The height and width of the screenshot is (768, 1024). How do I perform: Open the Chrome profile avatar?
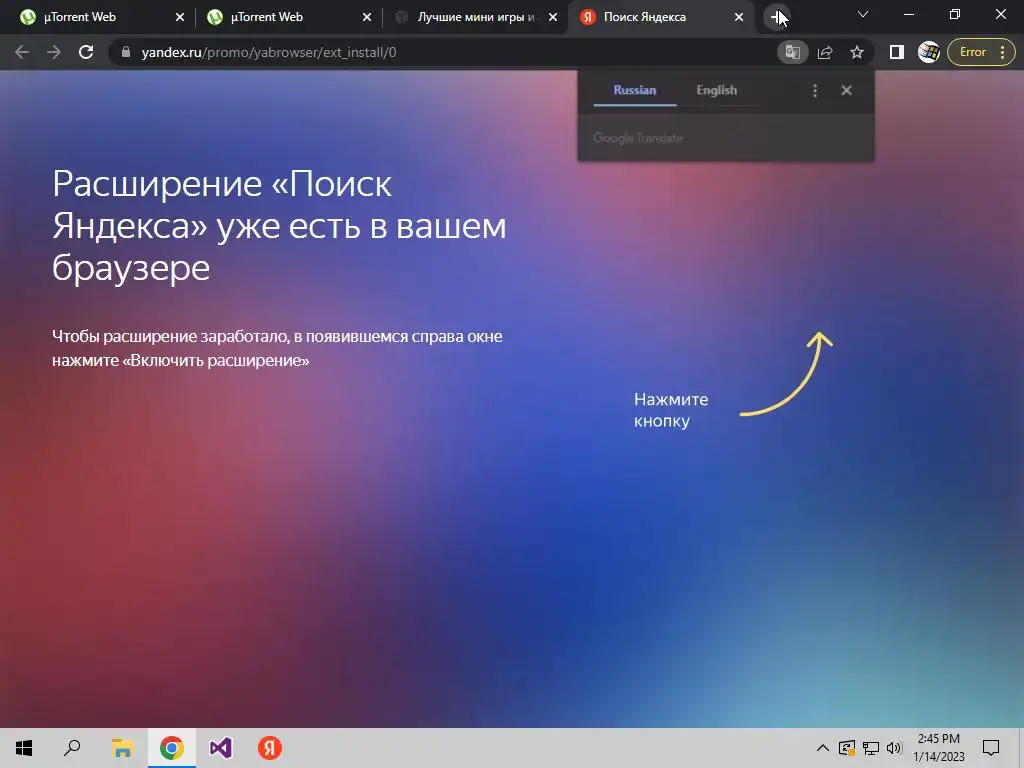click(x=929, y=52)
